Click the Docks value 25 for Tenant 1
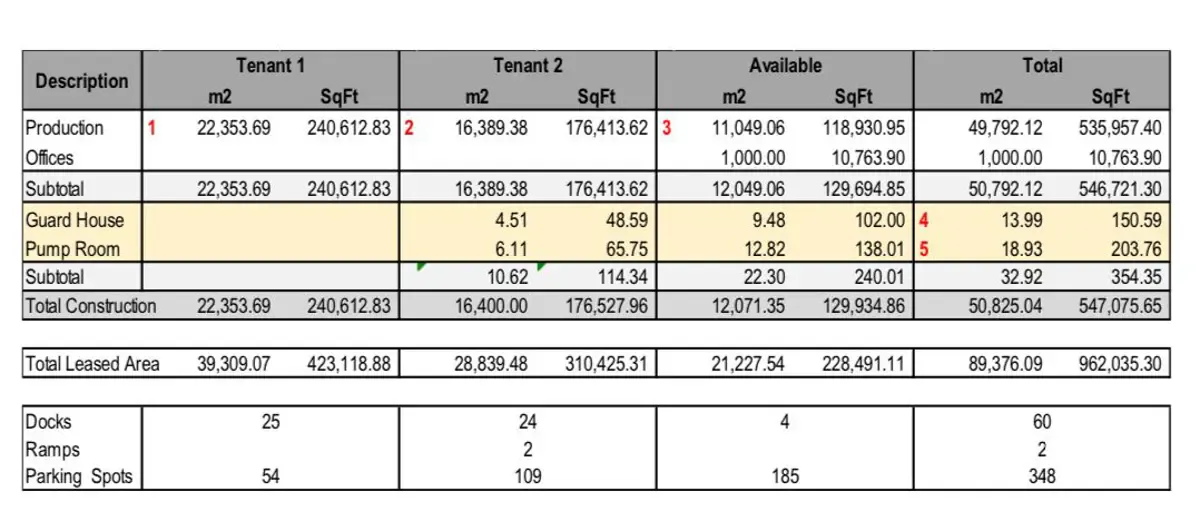This screenshot has width=1200, height=521. [x=270, y=422]
